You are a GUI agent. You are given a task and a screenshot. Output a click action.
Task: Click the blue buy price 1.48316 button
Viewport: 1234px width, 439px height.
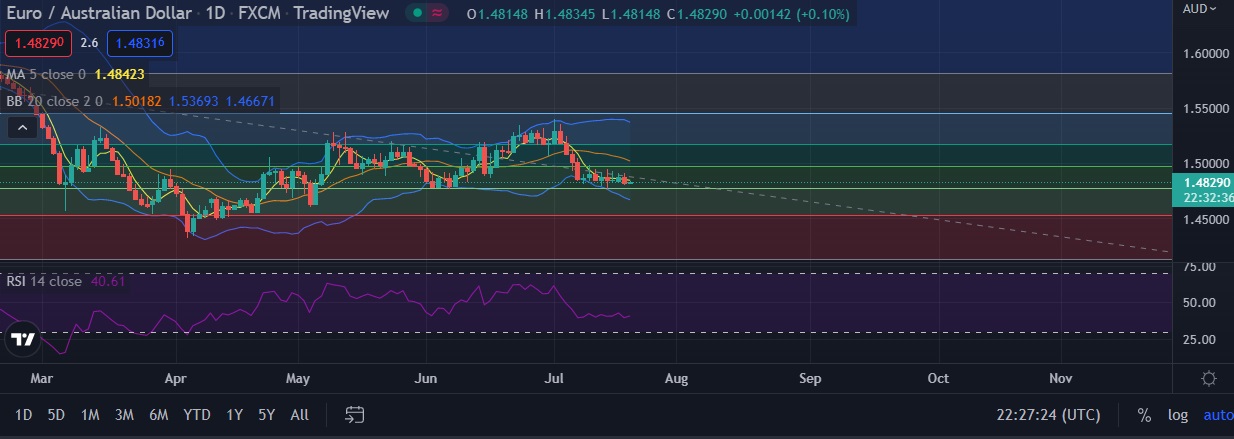[x=140, y=44]
